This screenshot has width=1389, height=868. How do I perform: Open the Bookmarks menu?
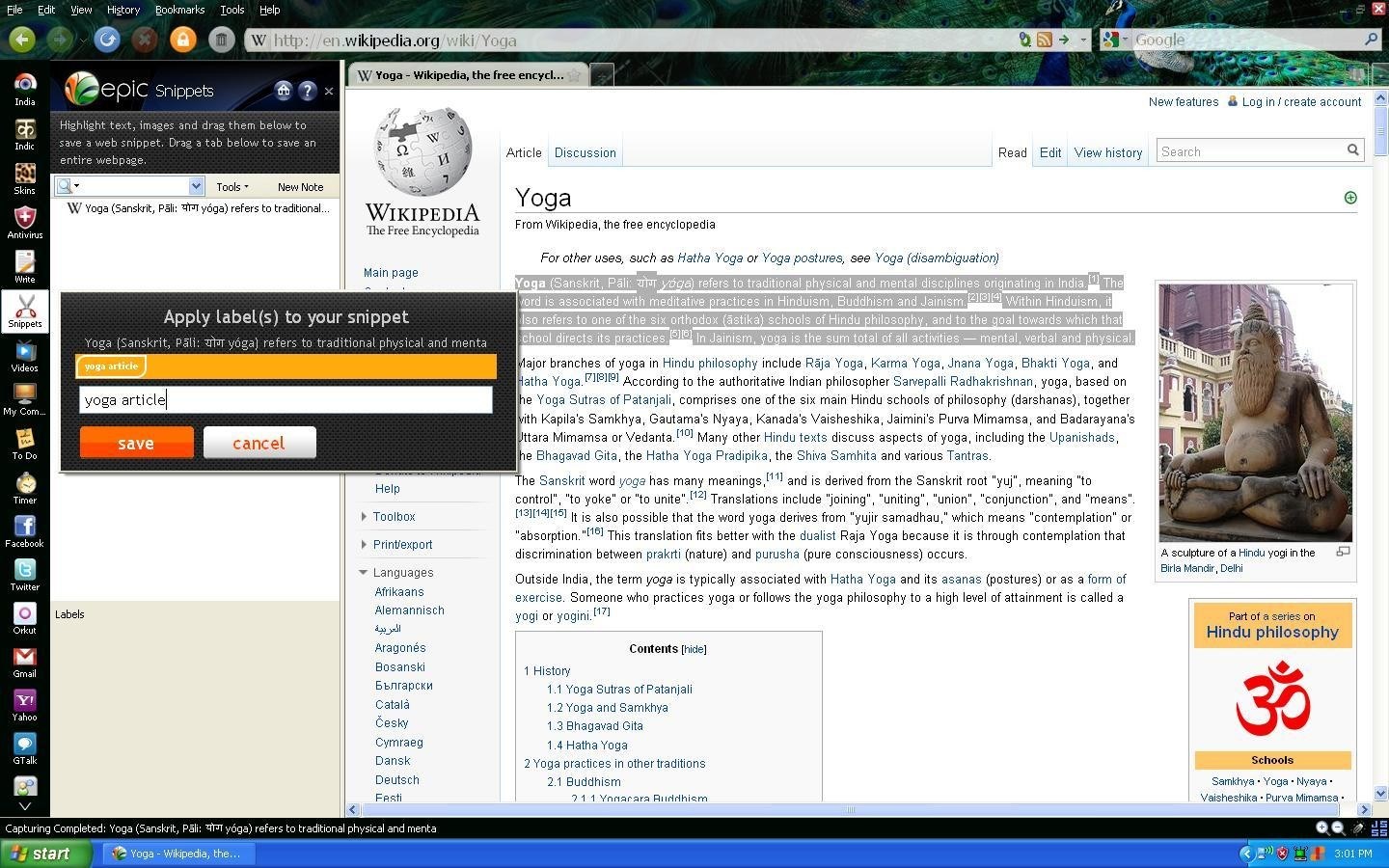click(179, 10)
